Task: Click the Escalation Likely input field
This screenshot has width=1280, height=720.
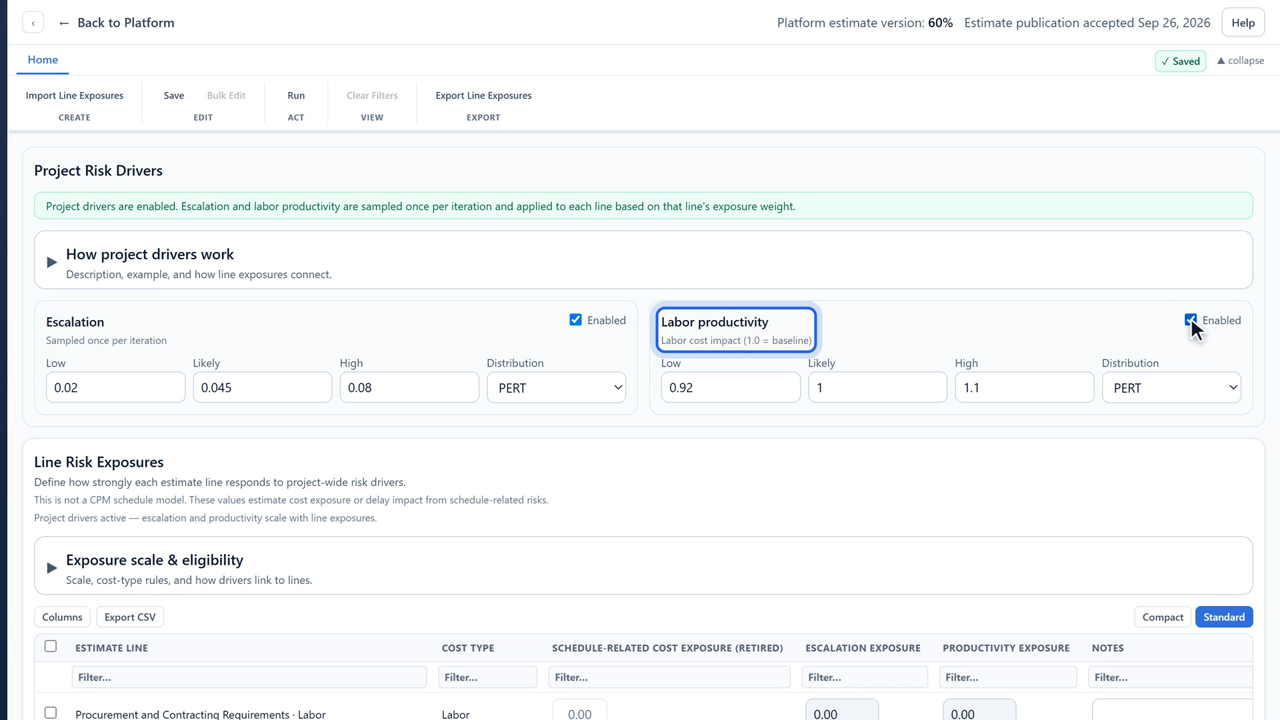Action: [x=262, y=388]
